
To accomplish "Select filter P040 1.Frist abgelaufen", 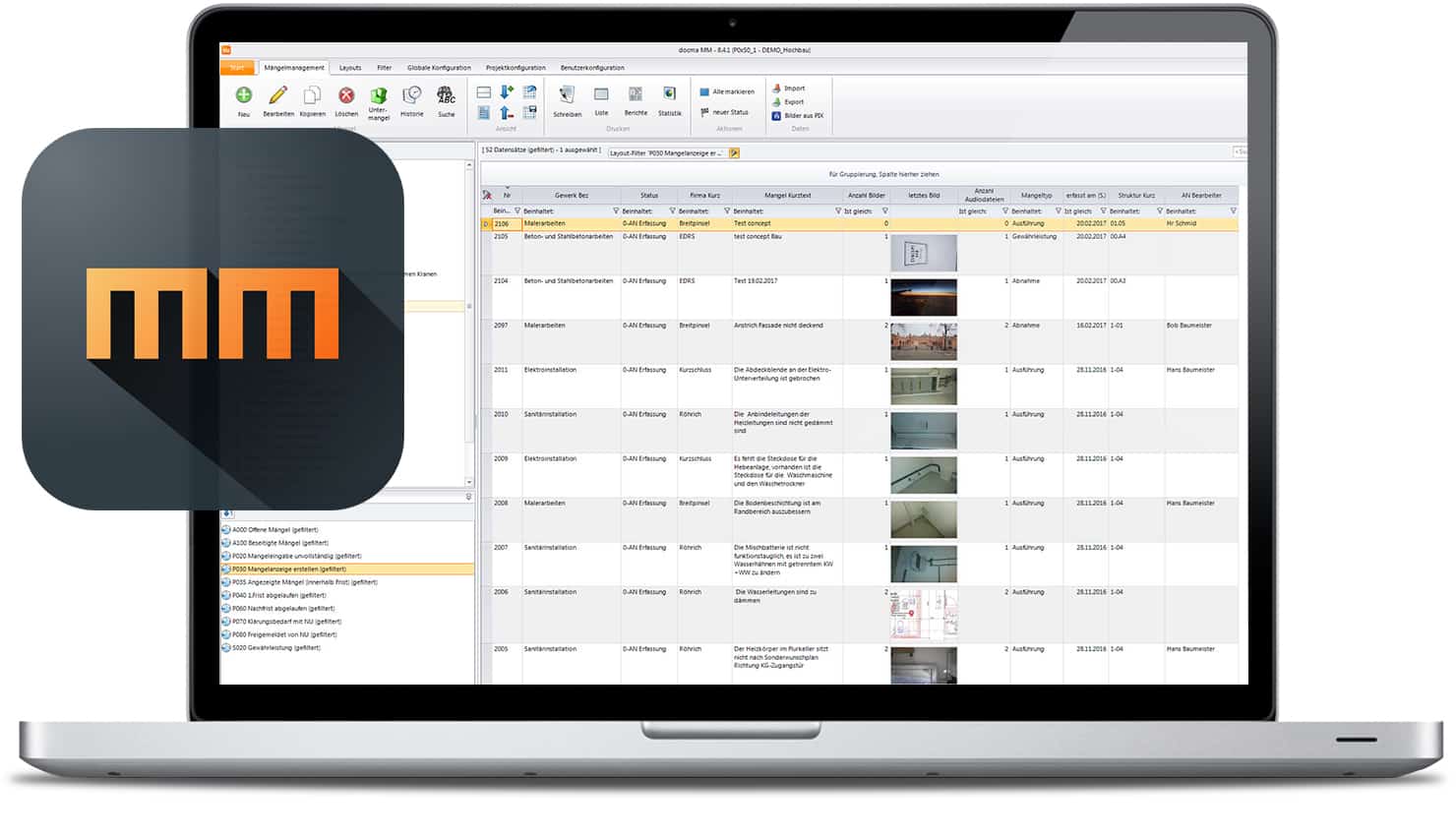I will pyautogui.click(x=278, y=595).
